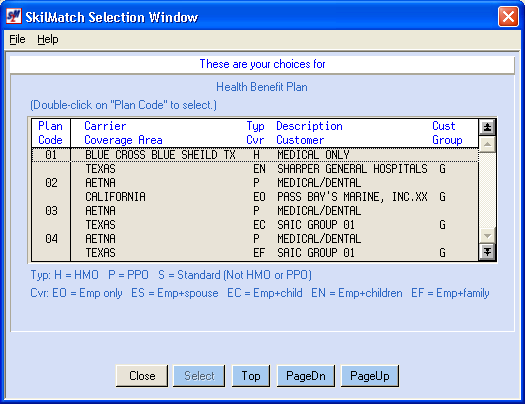Jump to list top with scrollbar icon
The width and height of the screenshot is (525, 404).
[487, 127]
